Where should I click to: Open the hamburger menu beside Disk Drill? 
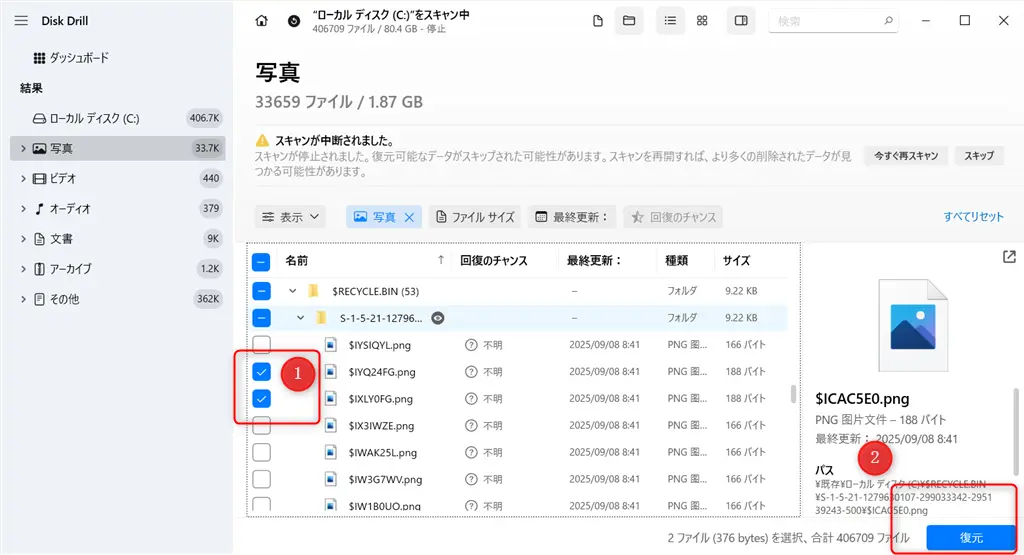(21, 21)
